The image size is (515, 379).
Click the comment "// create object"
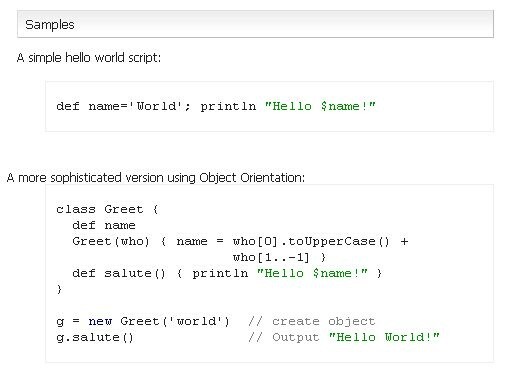pyautogui.click(x=312, y=321)
